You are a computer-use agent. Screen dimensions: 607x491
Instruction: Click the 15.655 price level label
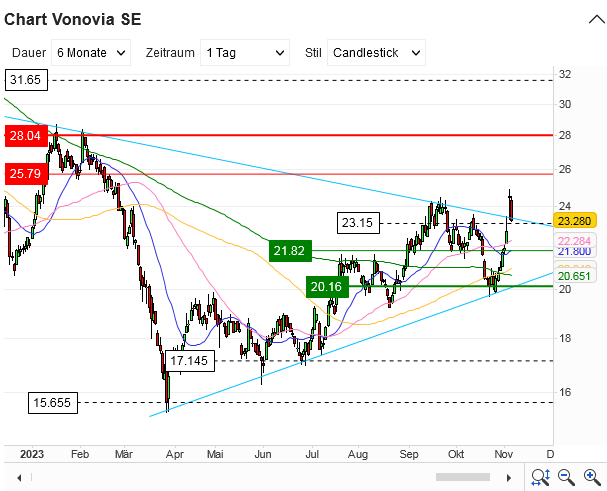point(53,403)
